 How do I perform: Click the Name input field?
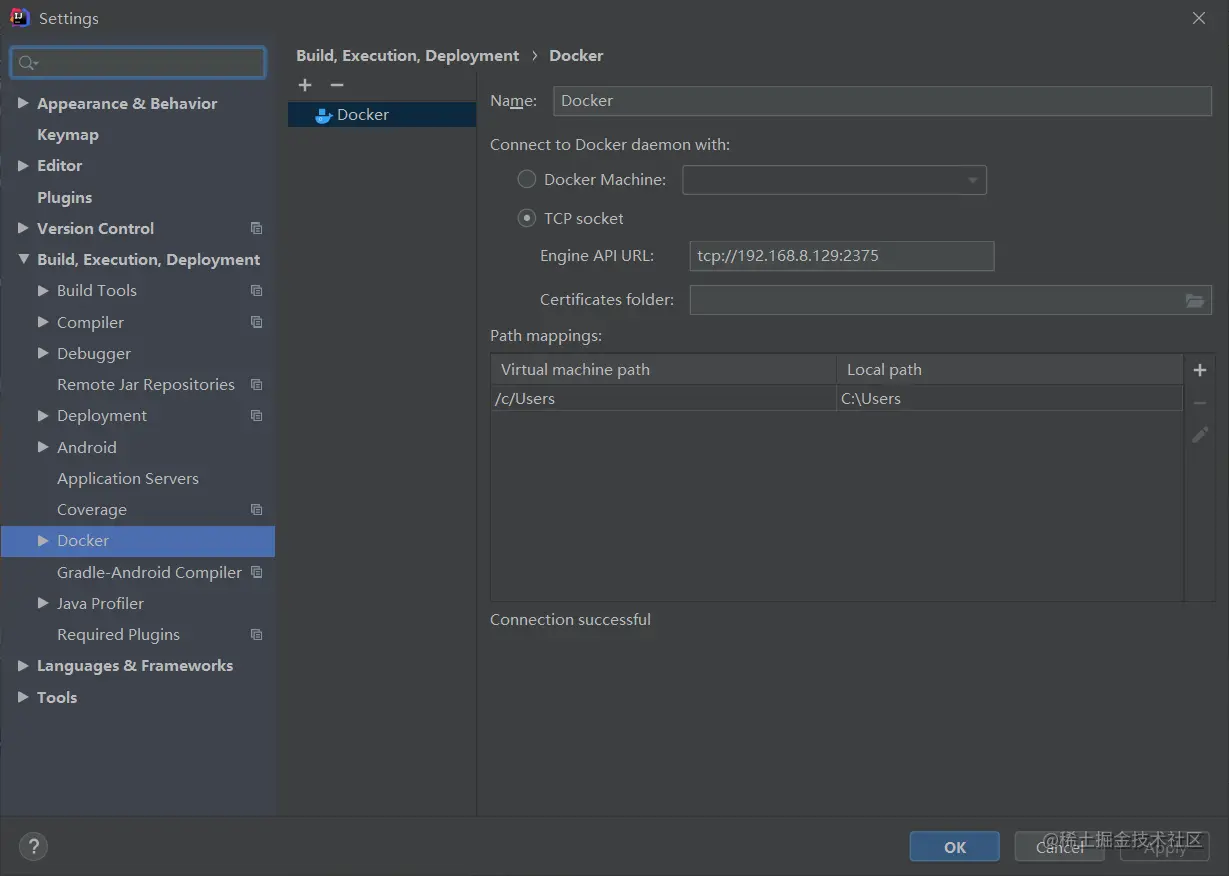point(882,101)
